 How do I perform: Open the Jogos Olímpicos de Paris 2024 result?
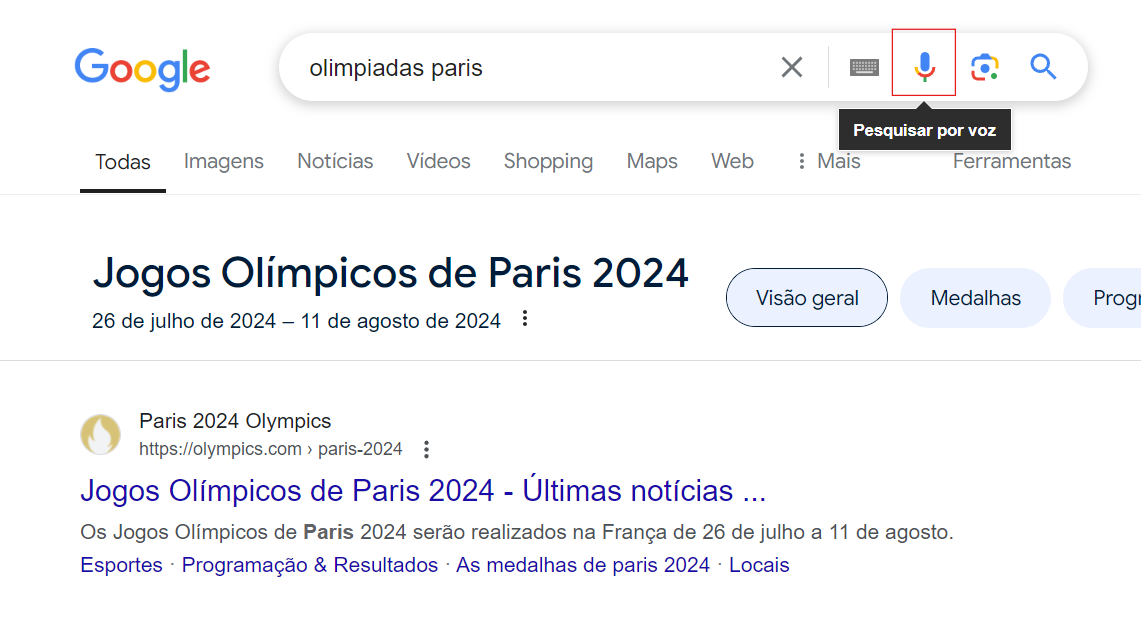pyautogui.click(x=423, y=490)
